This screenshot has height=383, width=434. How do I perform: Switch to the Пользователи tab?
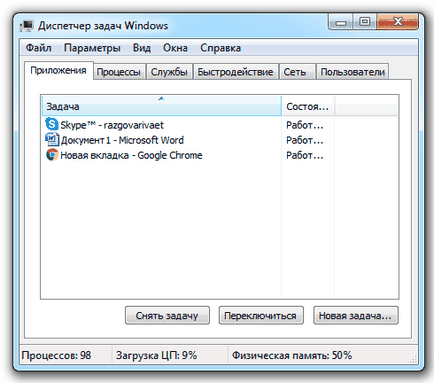click(x=353, y=72)
